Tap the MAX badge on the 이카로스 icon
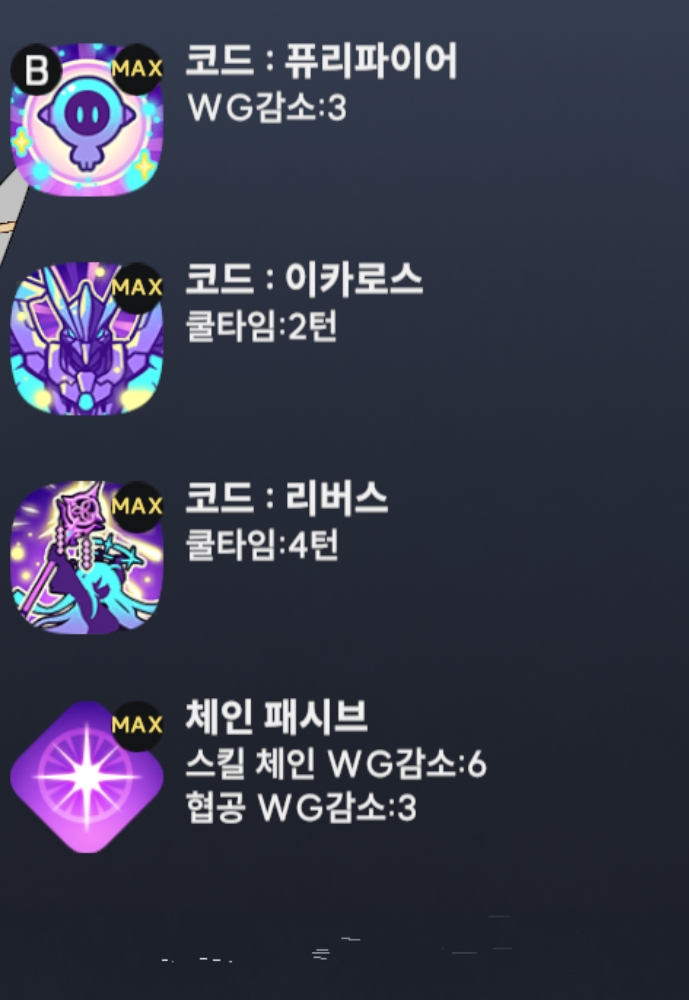Viewport: 689px width, 1000px height. [x=137, y=288]
